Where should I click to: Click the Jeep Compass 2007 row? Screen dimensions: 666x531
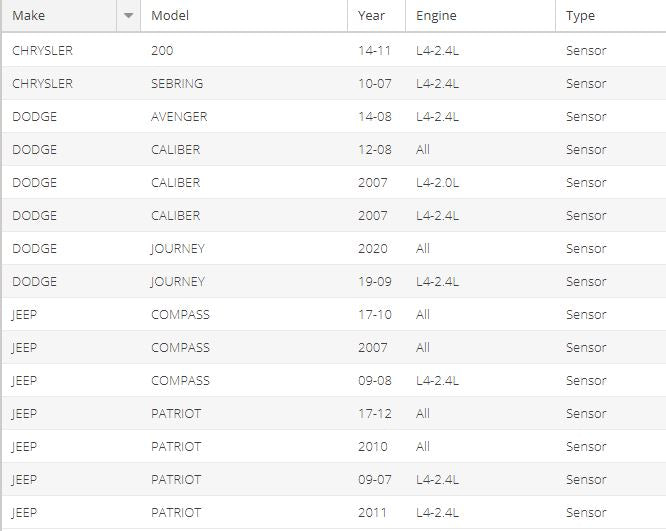pyautogui.click(x=334, y=347)
